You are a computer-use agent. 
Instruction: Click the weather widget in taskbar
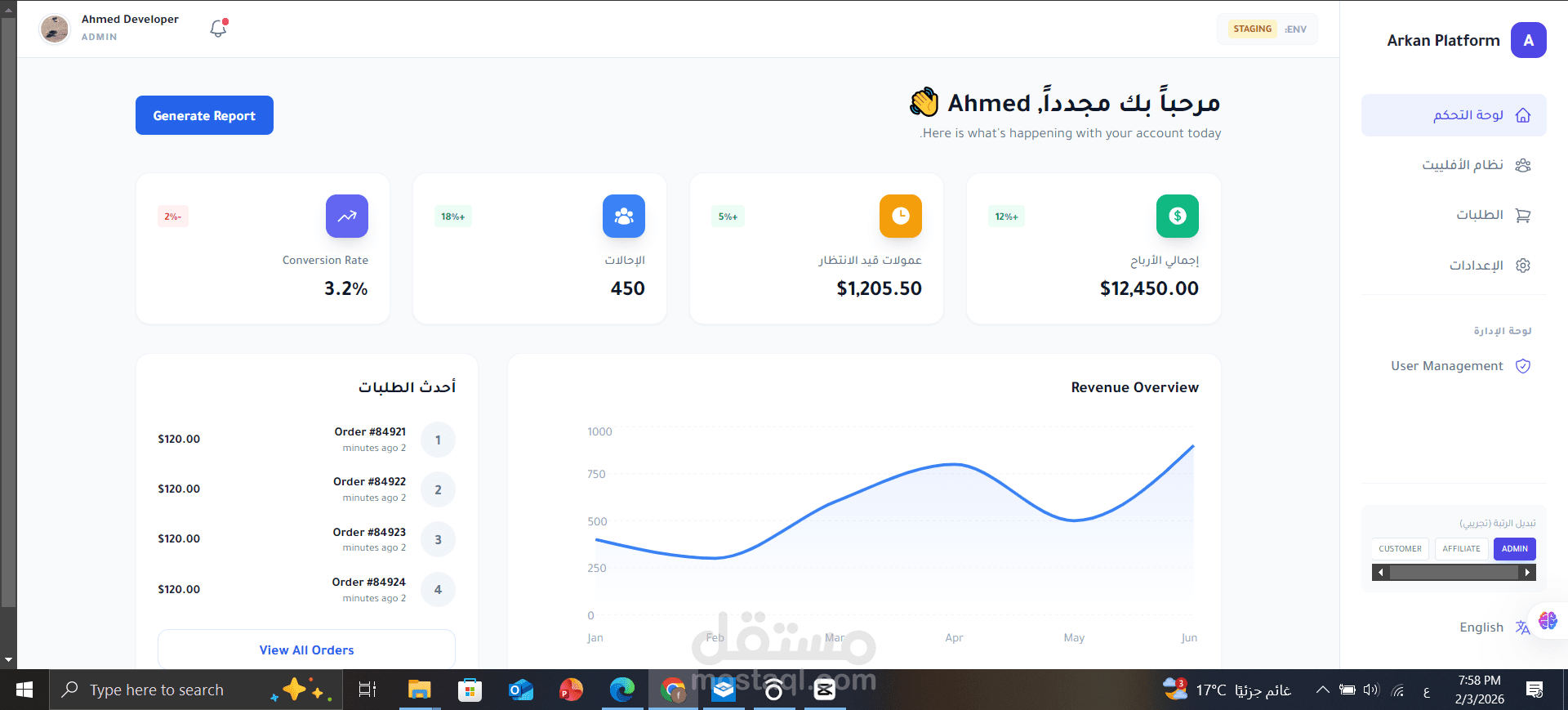tap(1227, 690)
